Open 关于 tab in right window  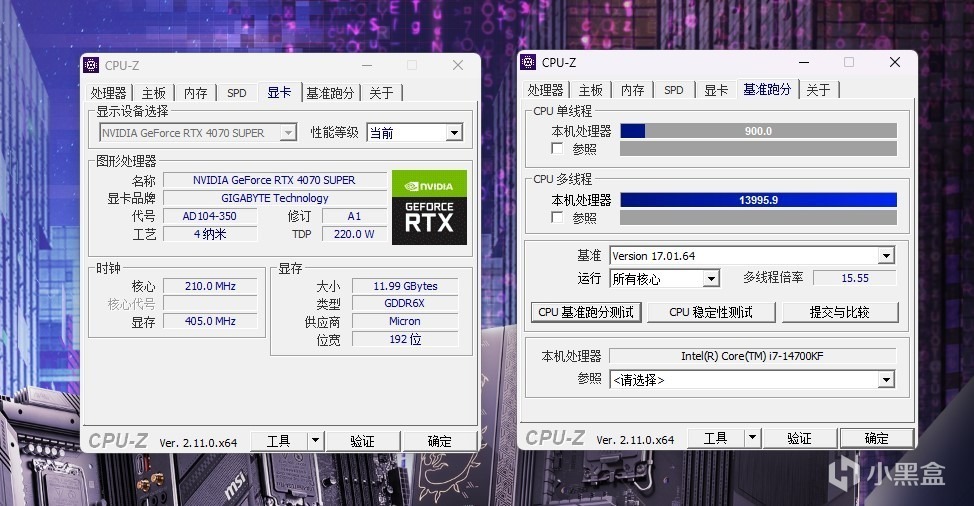click(x=818, y=90)
